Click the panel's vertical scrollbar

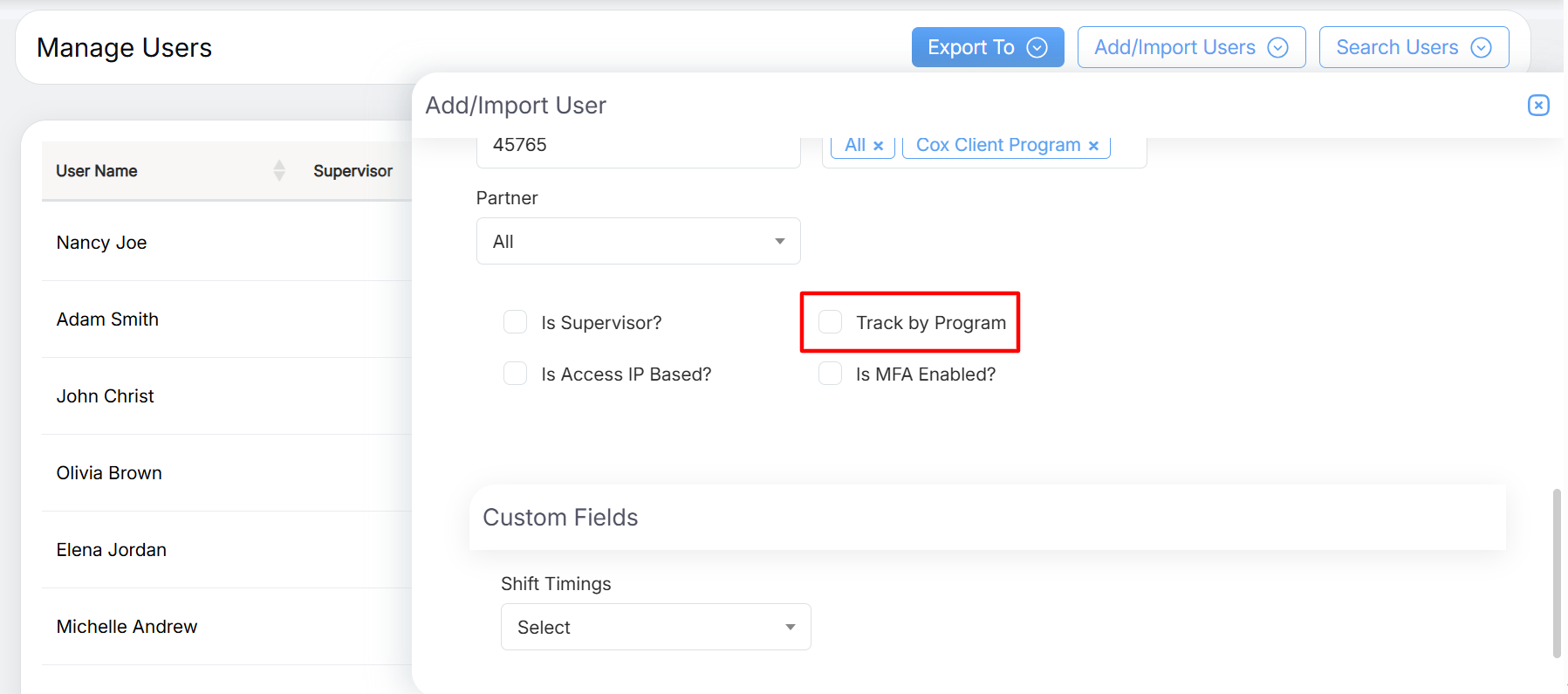coord(1557,573)
